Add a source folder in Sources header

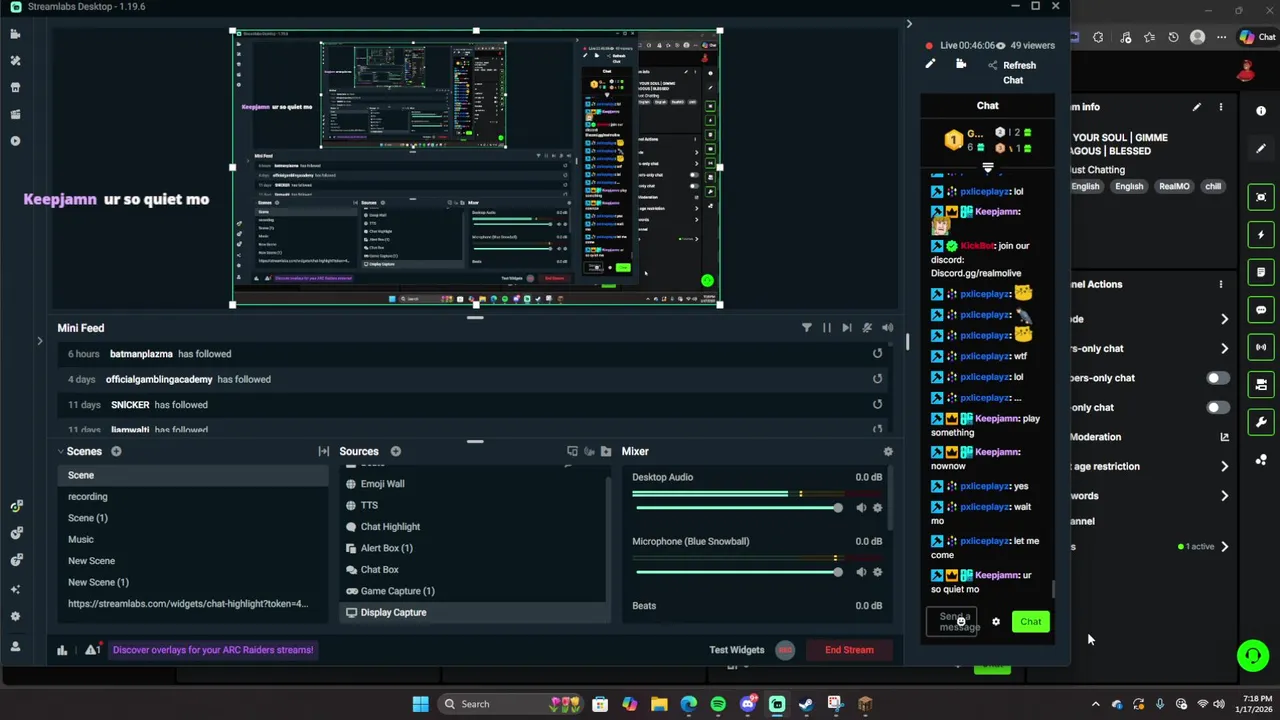606,451
